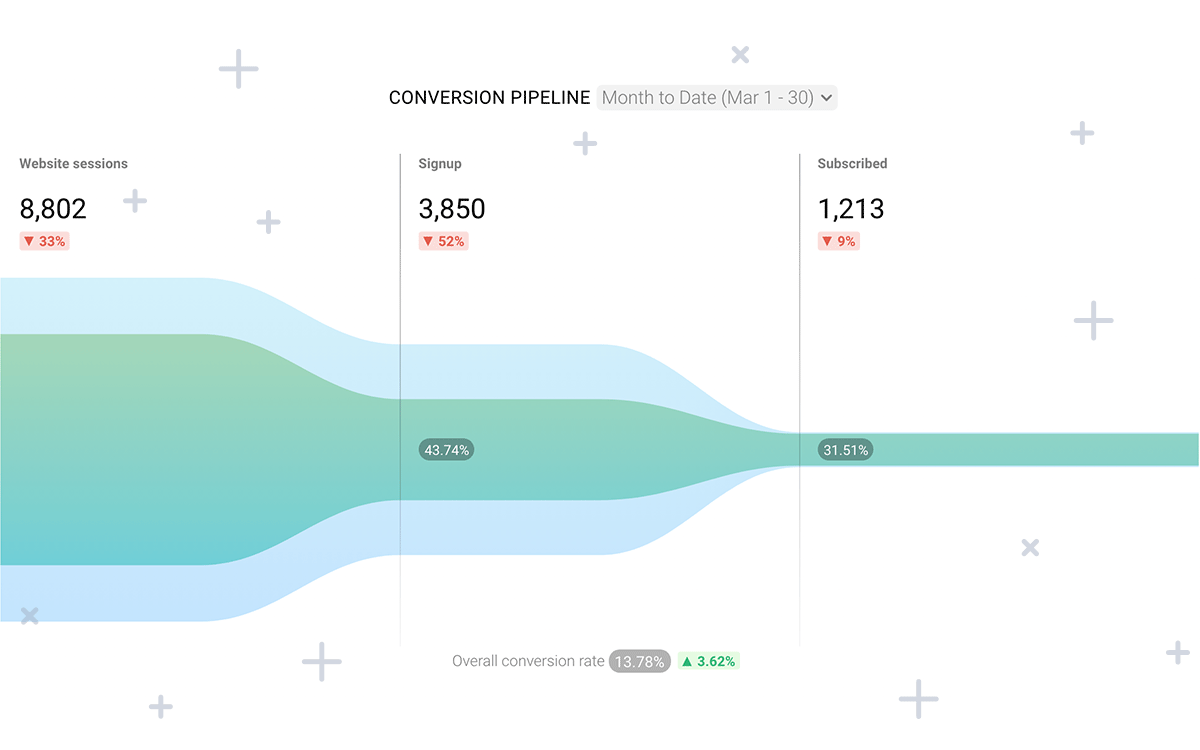This screenshot has width=1200, height=750.
Task: Click the plus icon at the bottom right corner
Action: [x=1177, y=652]
